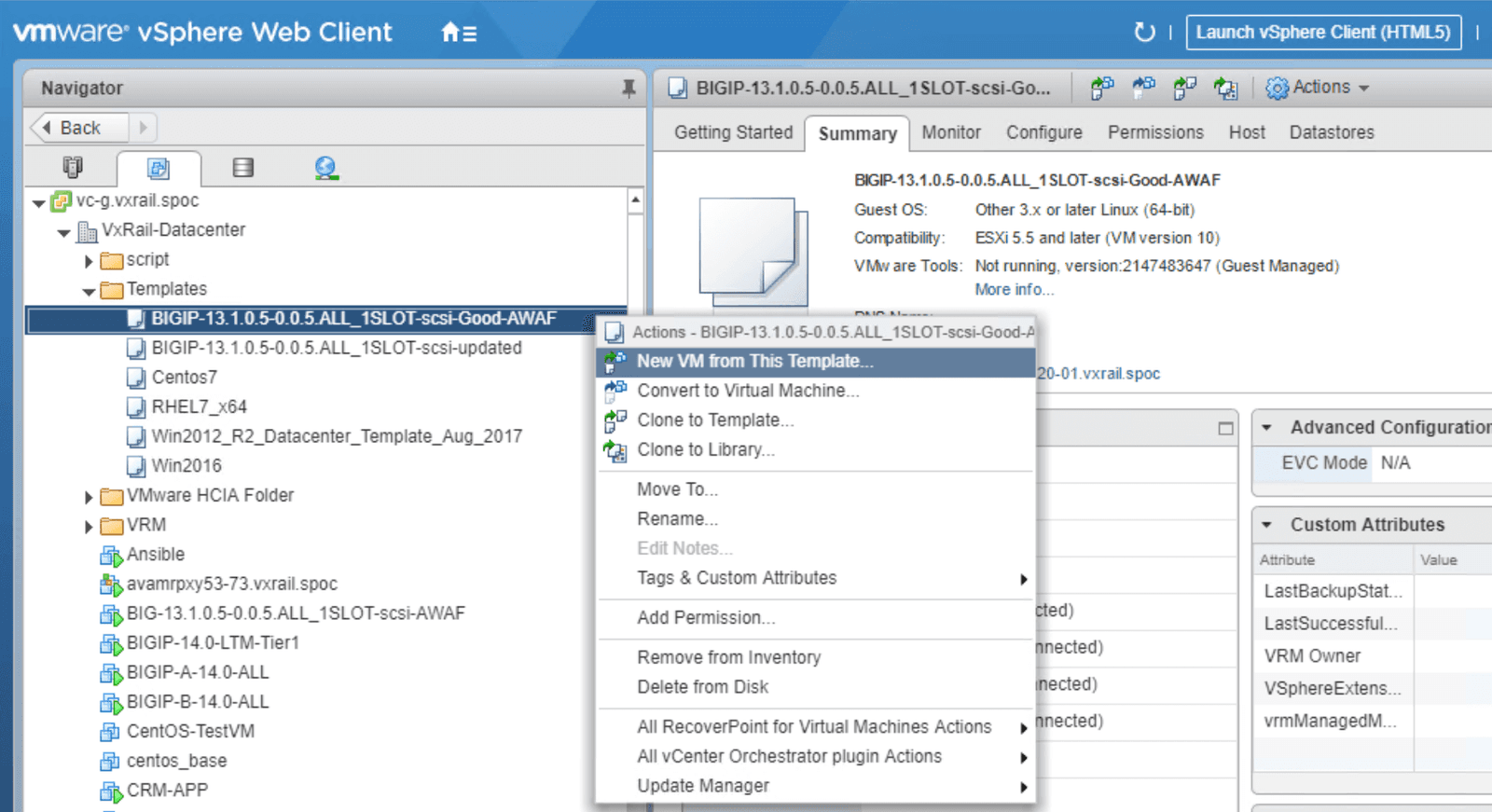The image size is (1492, 812).
Task: Pin the Navigator panel
Action: pyautogui.click(x=629, y=88)
